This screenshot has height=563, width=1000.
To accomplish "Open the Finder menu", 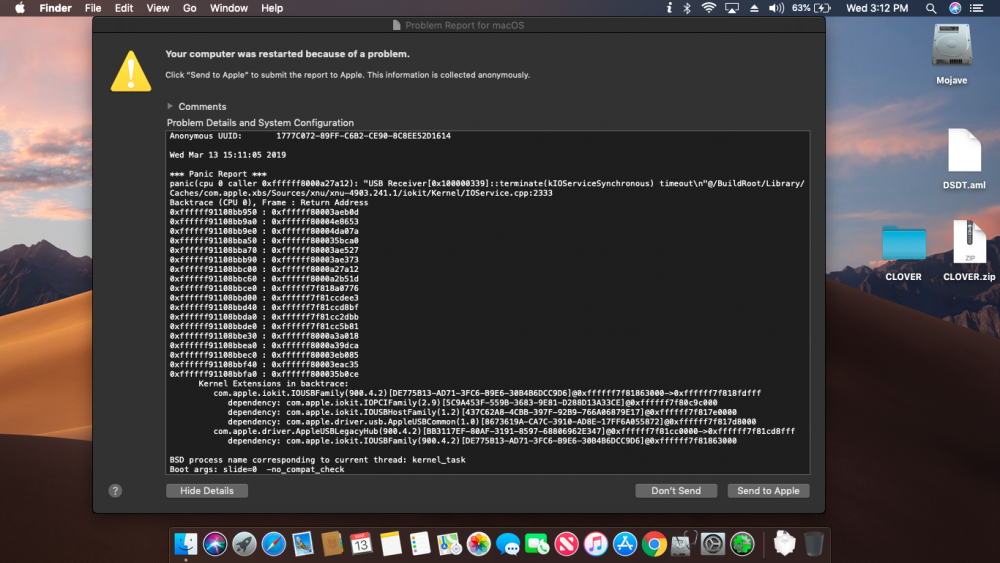I will 55,8.
